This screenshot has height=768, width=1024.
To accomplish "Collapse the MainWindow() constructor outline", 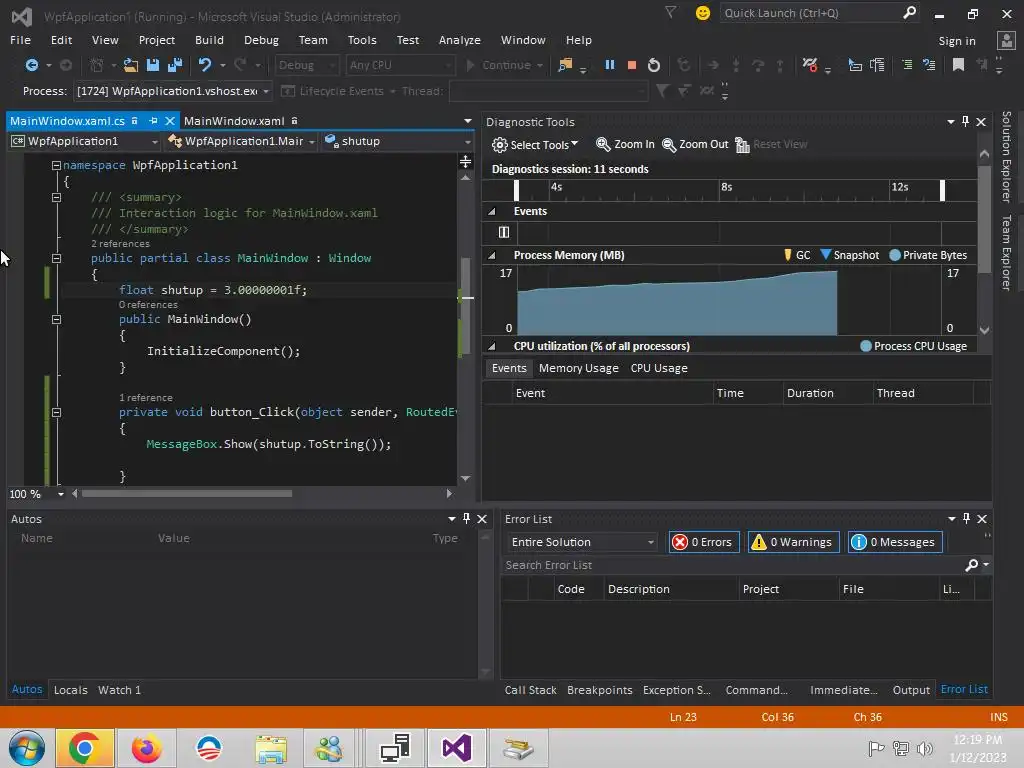I will (56, 319).
